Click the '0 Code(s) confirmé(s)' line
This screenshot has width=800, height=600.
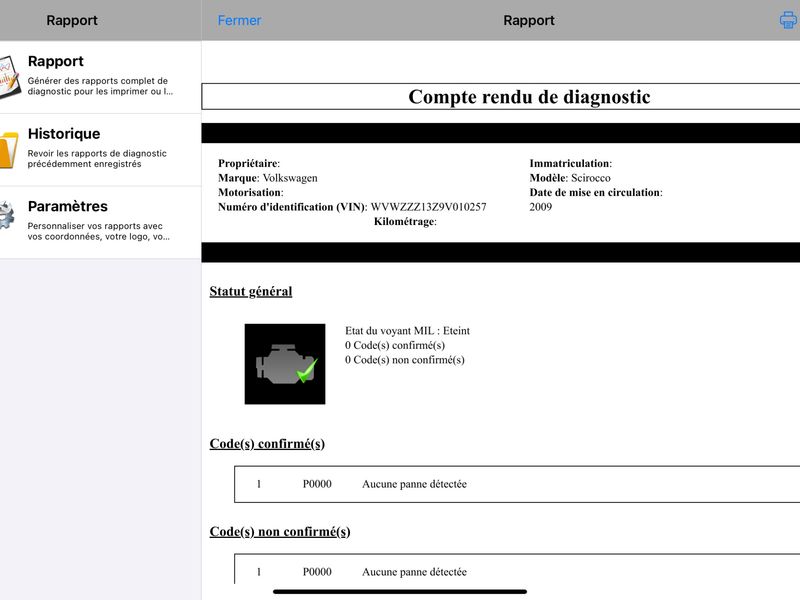(395, 345)
